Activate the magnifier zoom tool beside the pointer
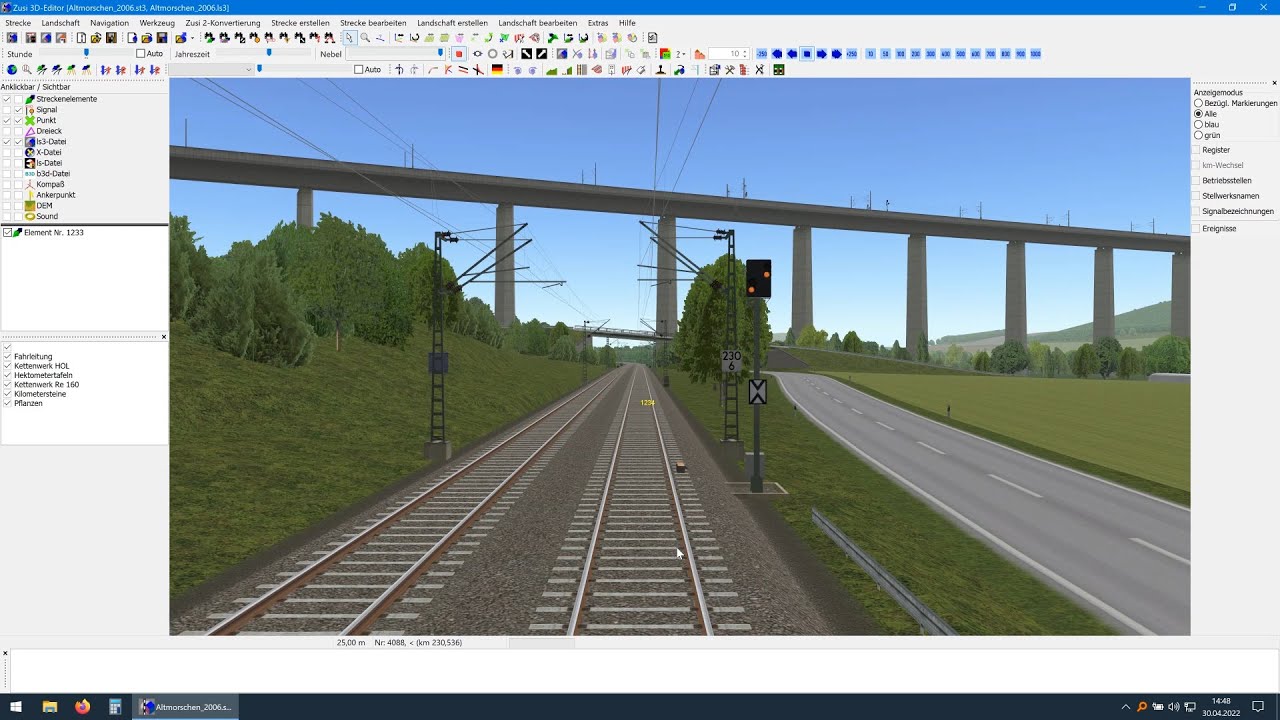The width and height of the screenshot is (1280, 720). tap(365, 38)
